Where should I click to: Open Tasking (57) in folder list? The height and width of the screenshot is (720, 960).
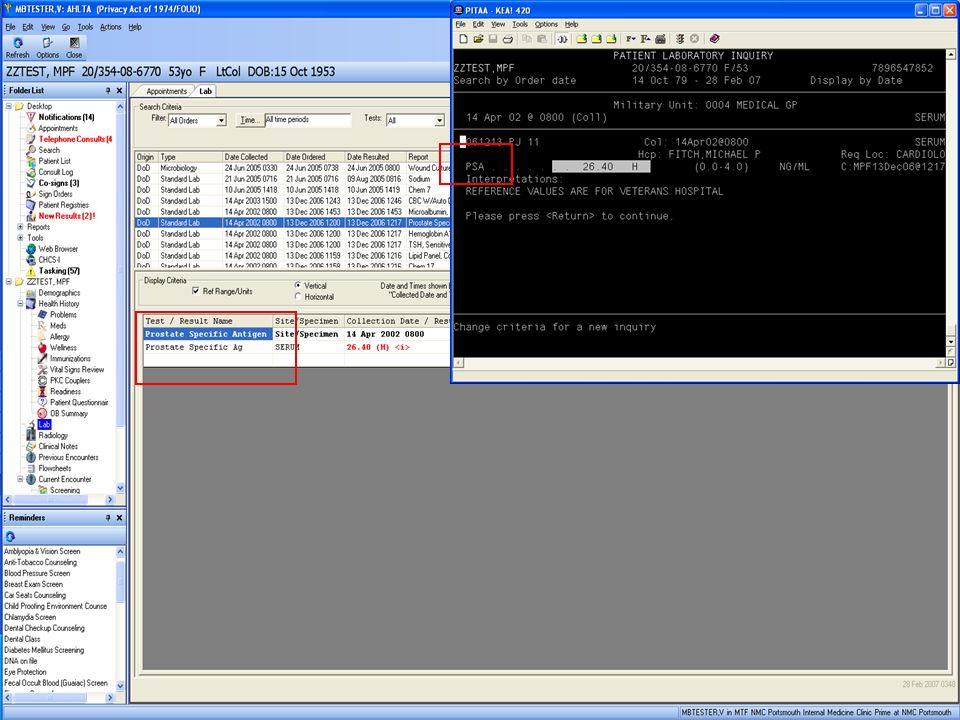tap(59, 271)
